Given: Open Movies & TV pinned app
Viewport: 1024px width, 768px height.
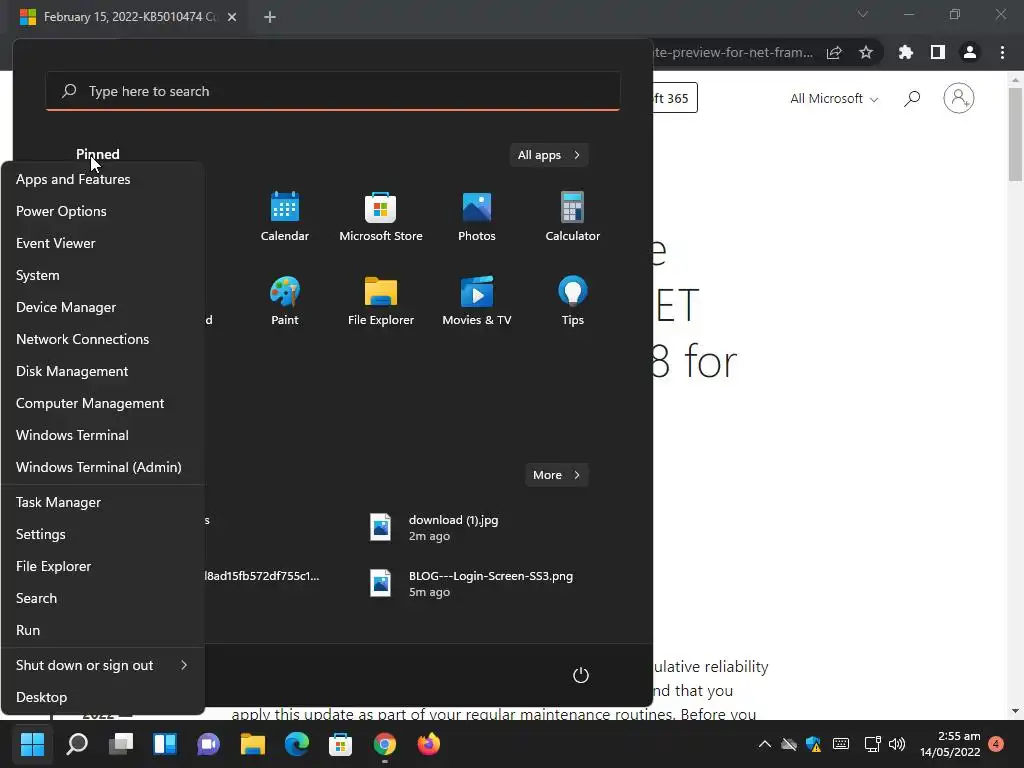Looking at the screenshot, I should [x=477, y=300].
